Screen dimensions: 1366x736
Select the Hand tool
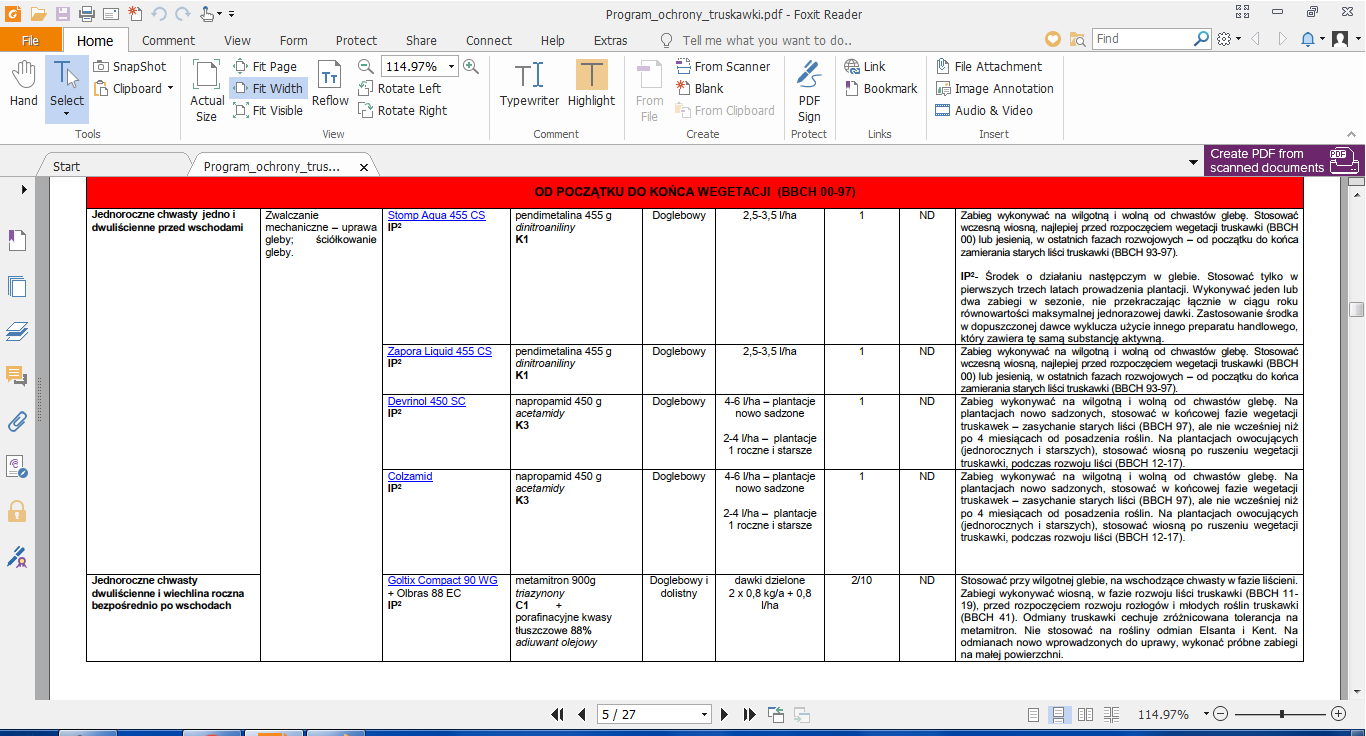click(x=23, y=85)
